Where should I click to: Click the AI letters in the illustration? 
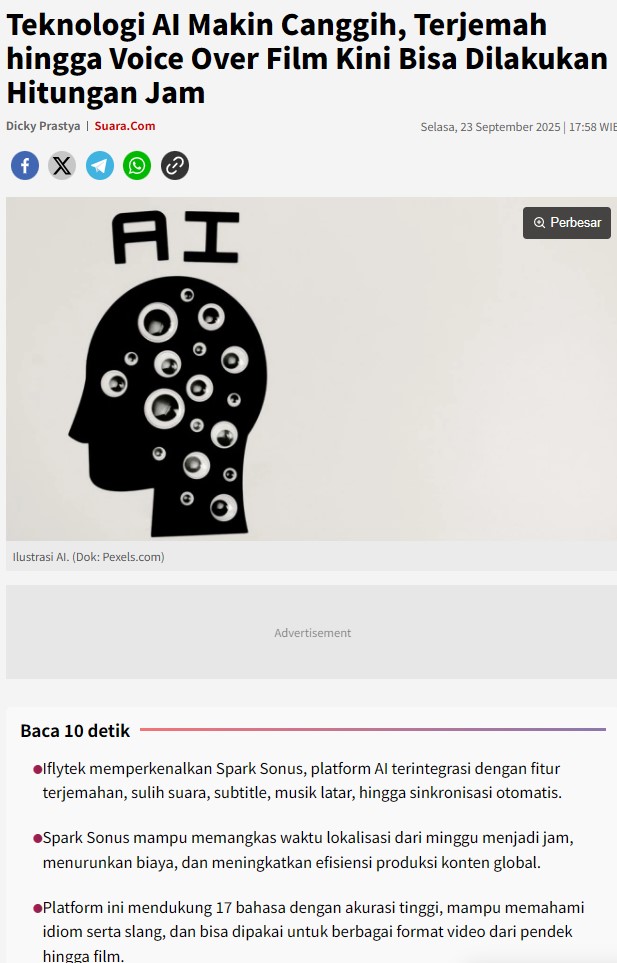coord(176,237)
